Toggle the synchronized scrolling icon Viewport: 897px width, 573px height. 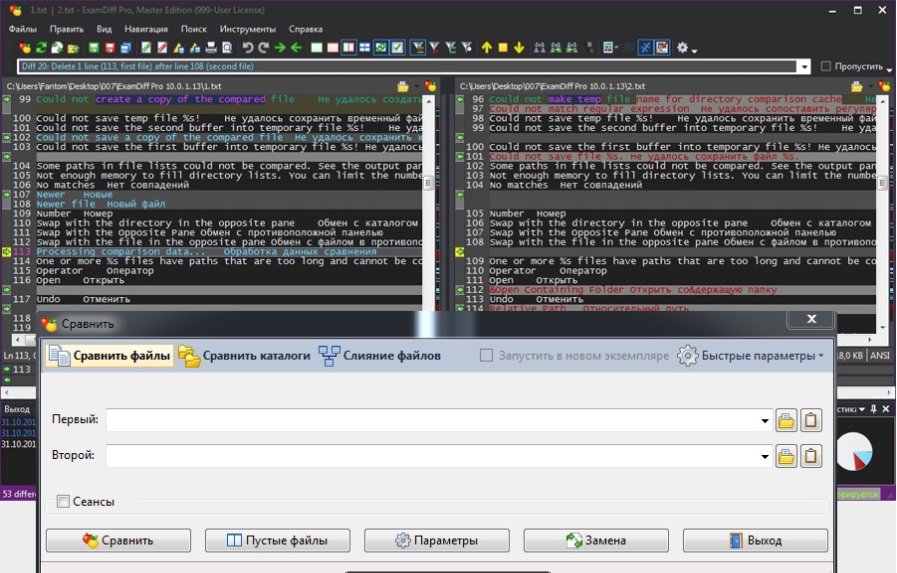click(381, 47)
